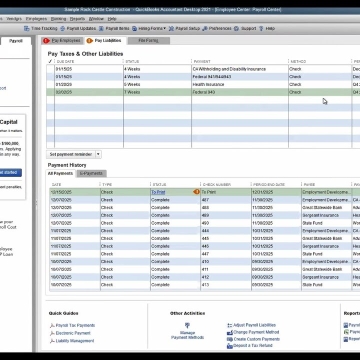Viewport: 360px width, 360px height.
Task: Open Payroll Setup in the toolbar
Action: point(184,29)
